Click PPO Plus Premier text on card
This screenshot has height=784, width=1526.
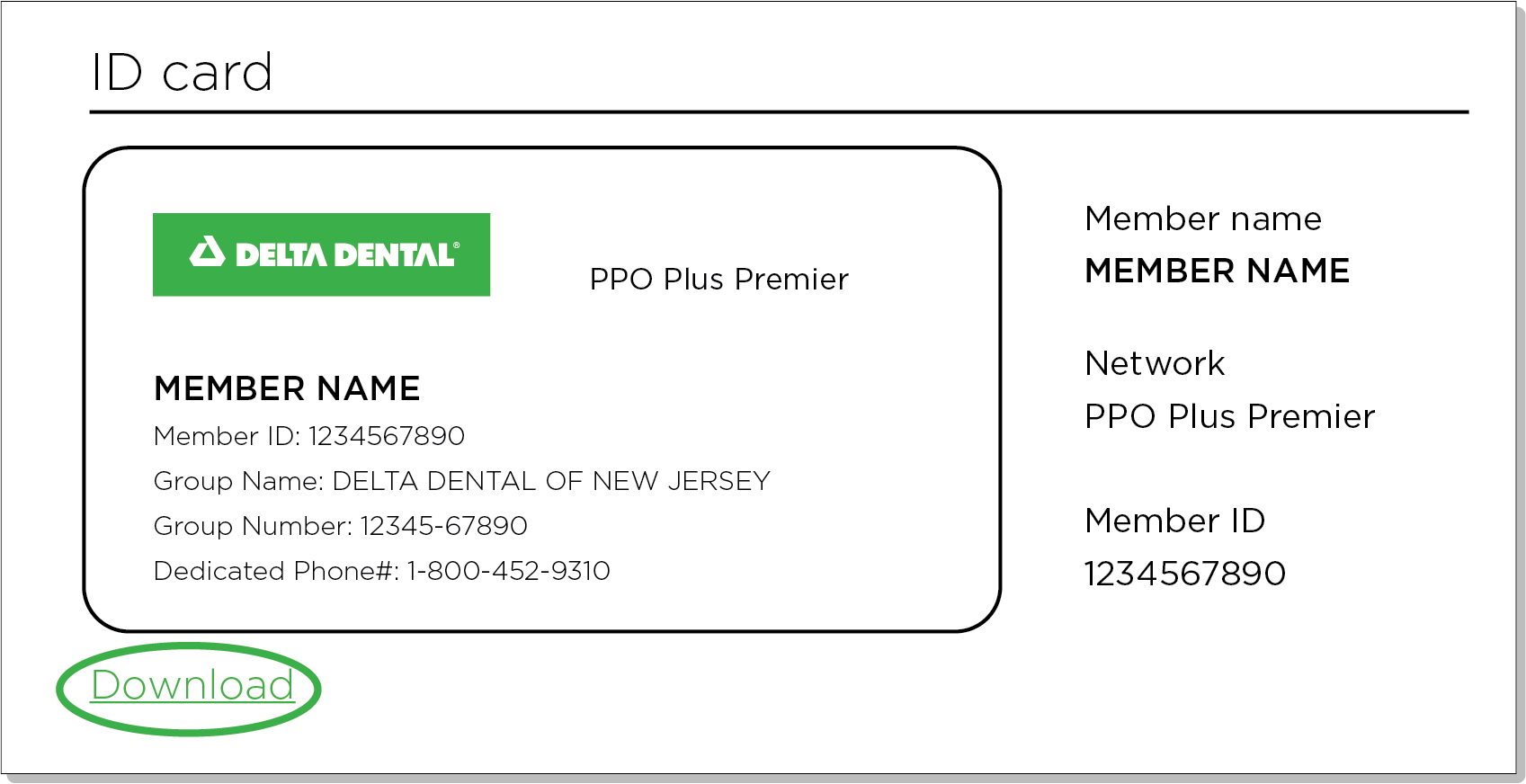pyautogui.click(x=718, y=280)
